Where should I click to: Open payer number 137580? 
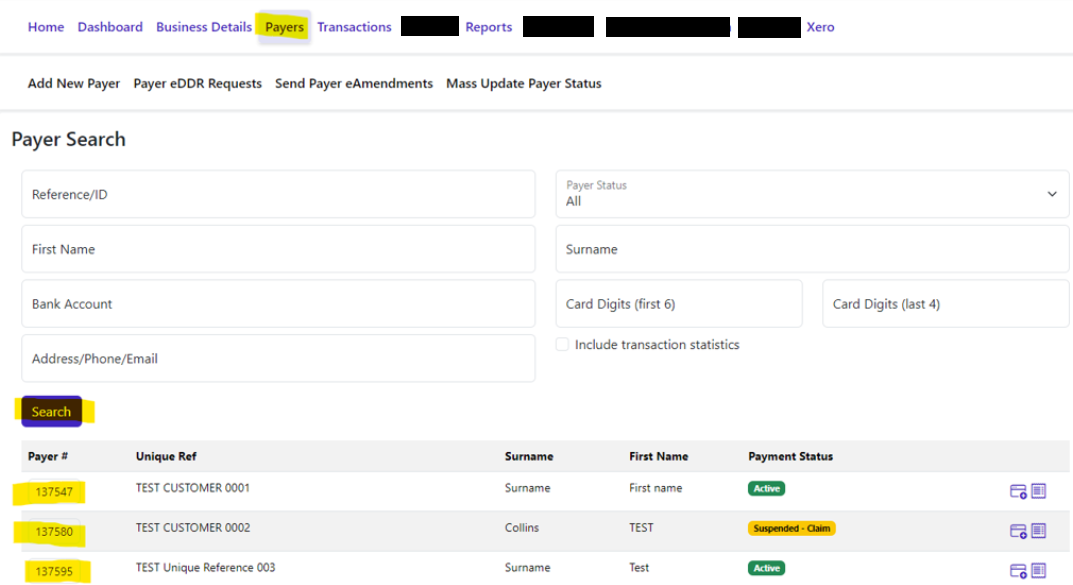(x=54, y=532)
